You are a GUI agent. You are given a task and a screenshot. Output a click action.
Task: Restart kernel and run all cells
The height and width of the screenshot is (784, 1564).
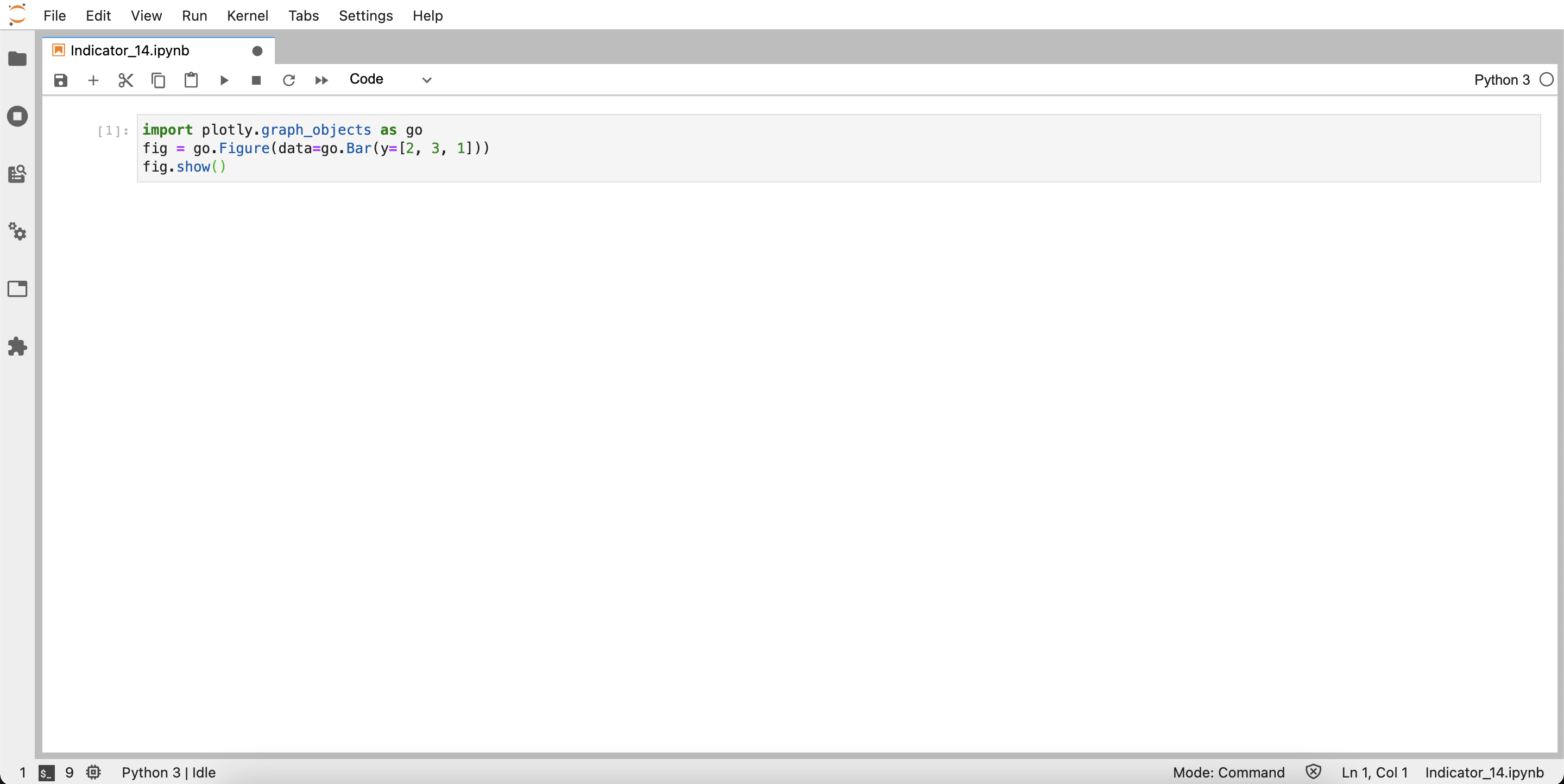pyautogui.click(x=320, y=80)
